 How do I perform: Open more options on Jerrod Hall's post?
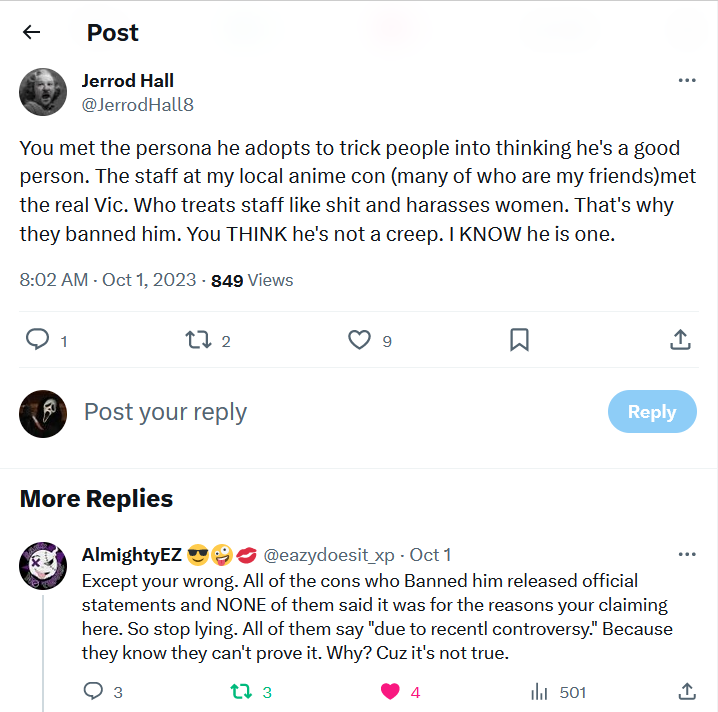tap(687, 81)
